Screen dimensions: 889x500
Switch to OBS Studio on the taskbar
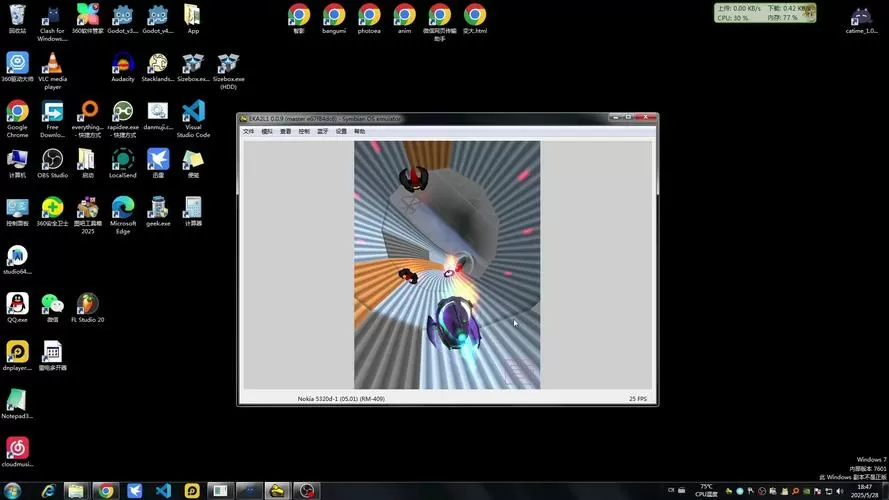[x=307, y=490]
